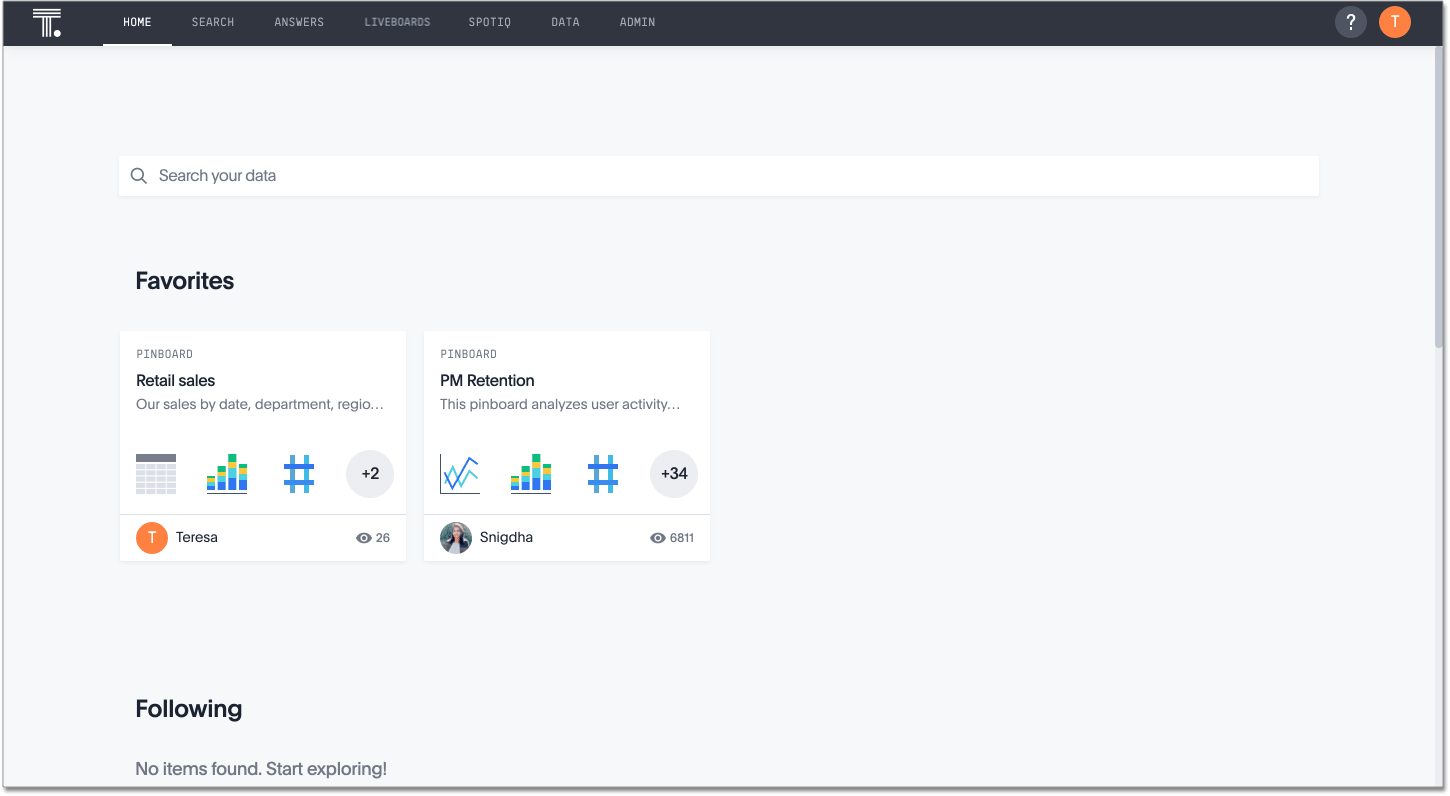Click the magnifier icon in the search bar
This screenshot has height=796, width=1450.
[139, 176]
